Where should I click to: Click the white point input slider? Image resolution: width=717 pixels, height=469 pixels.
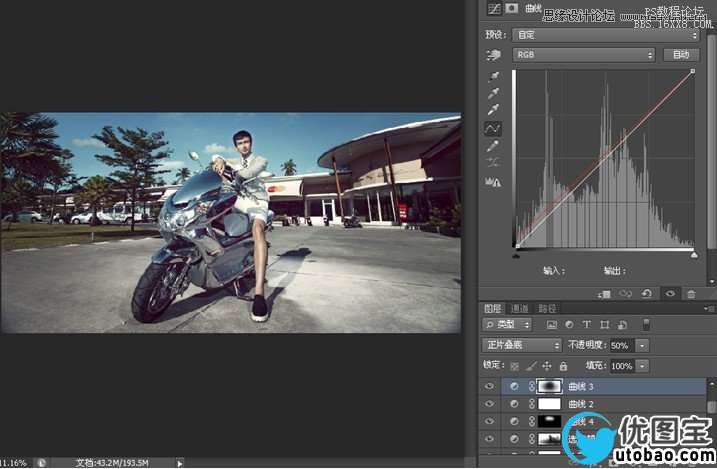pyautogui.click(x=694, y=255)
